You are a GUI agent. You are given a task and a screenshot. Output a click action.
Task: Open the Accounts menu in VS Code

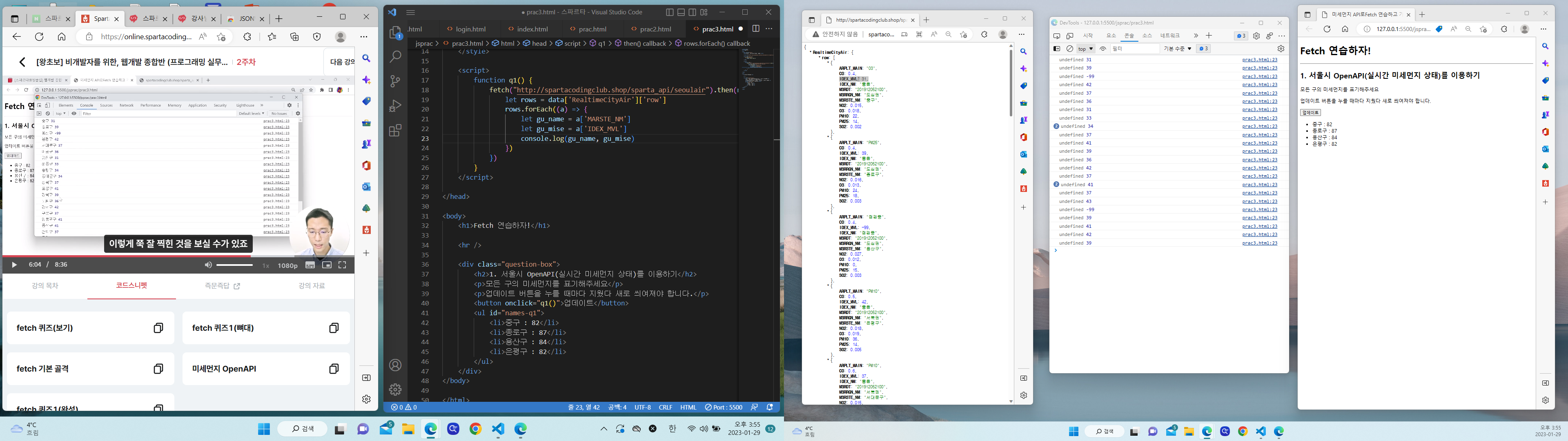[396, 365]
